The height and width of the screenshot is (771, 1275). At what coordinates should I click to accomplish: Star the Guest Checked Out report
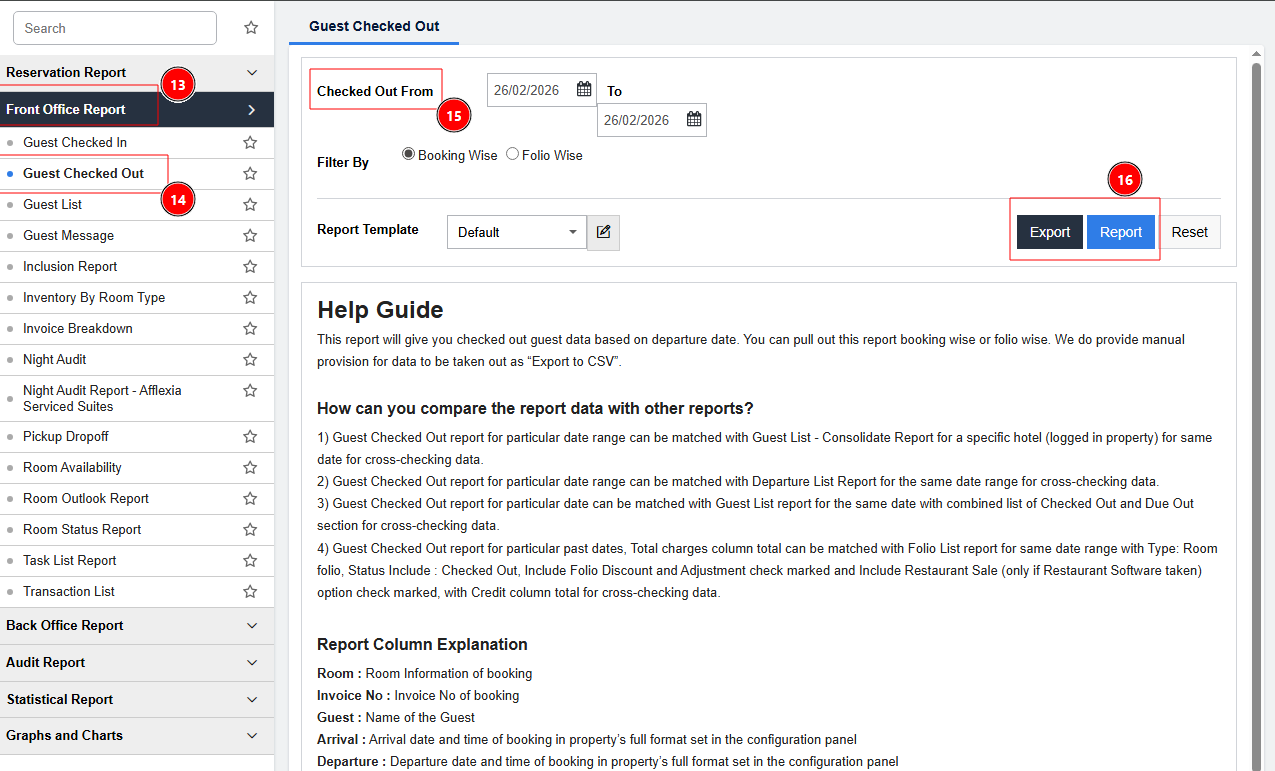point(250,174)
